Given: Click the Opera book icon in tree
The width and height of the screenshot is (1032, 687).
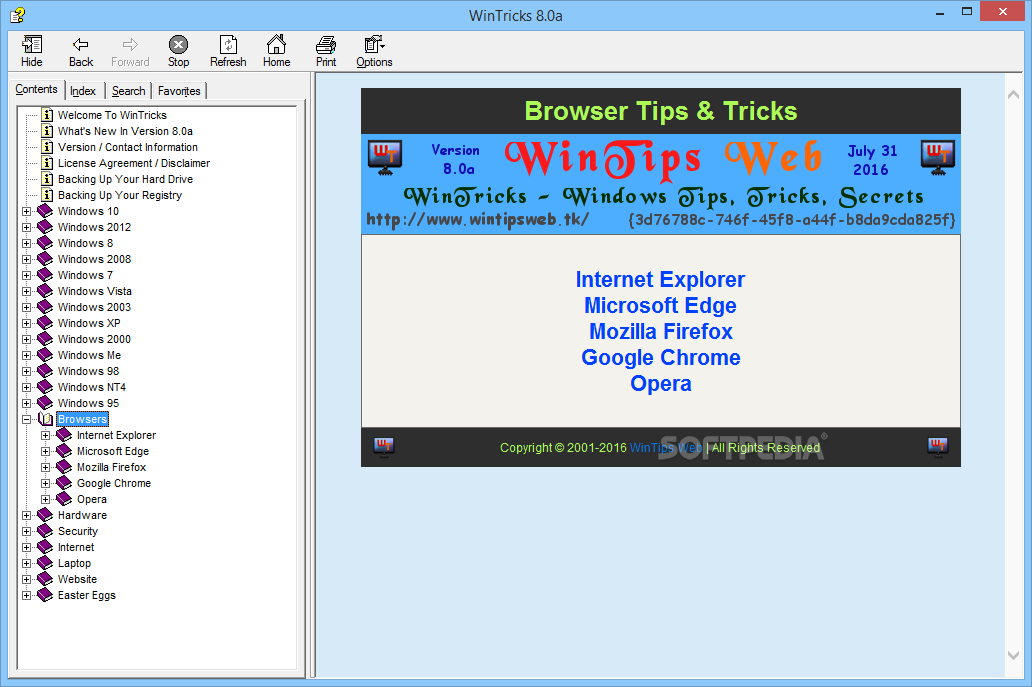Looking at the screenshot, I should click(64, 499).
